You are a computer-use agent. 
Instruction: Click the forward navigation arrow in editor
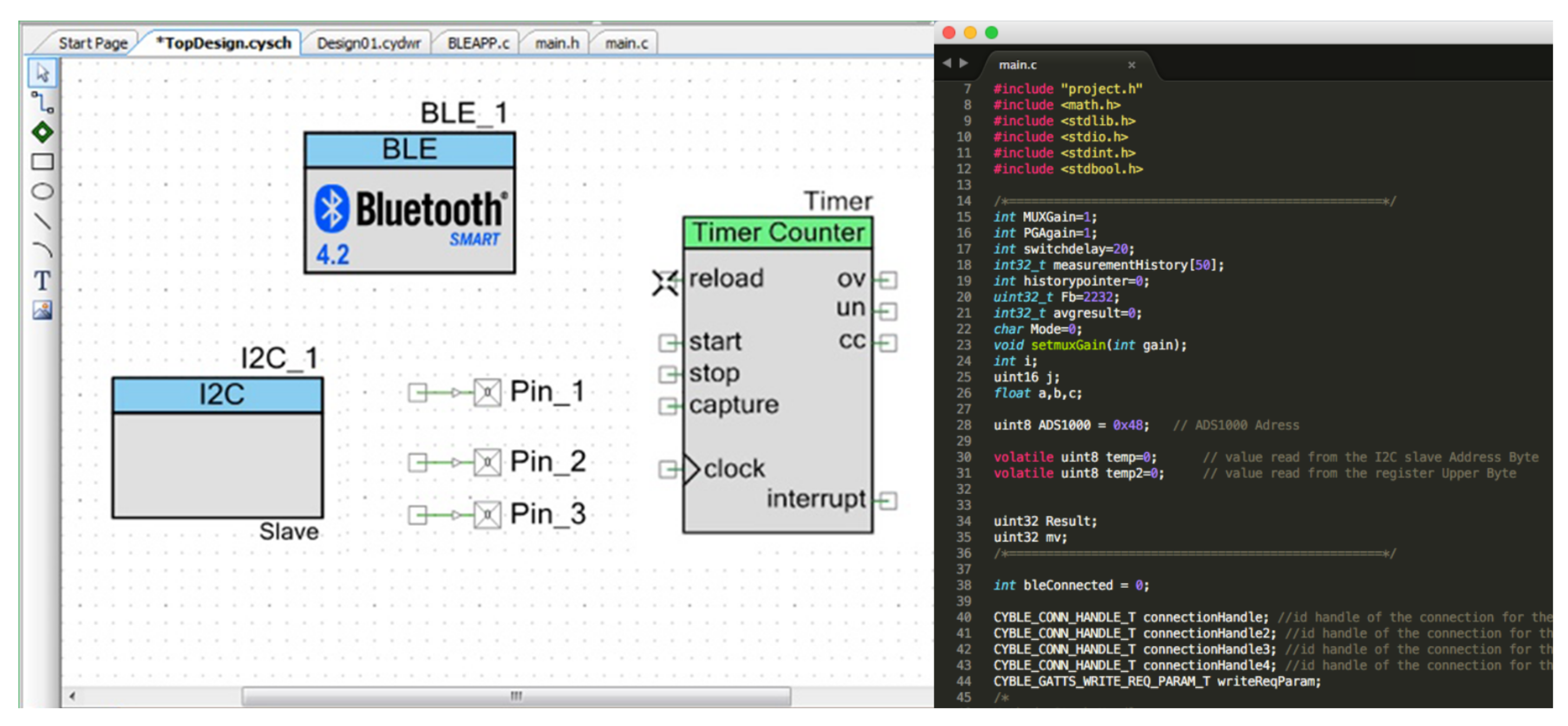(x=964, y=63)
